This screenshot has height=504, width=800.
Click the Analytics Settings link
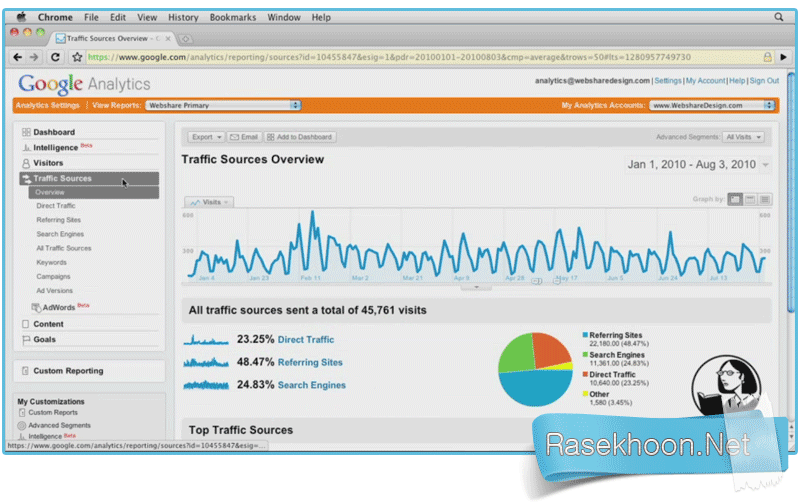(47, 105)
